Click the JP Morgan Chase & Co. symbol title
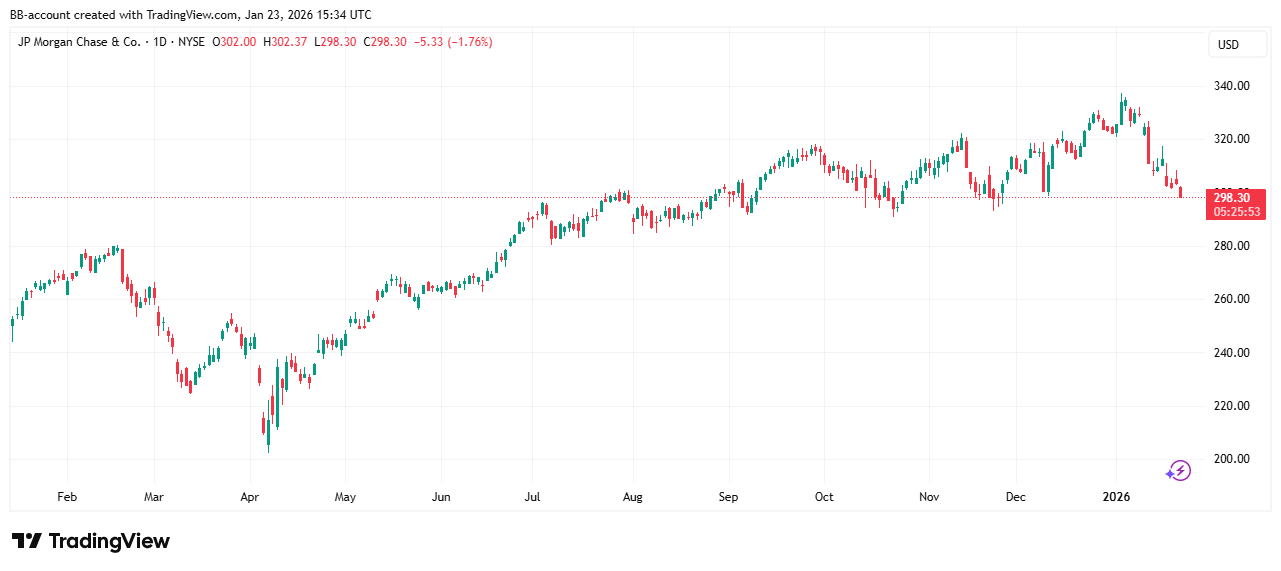Screen dimensions: 1281x571 tap(79, 42)
